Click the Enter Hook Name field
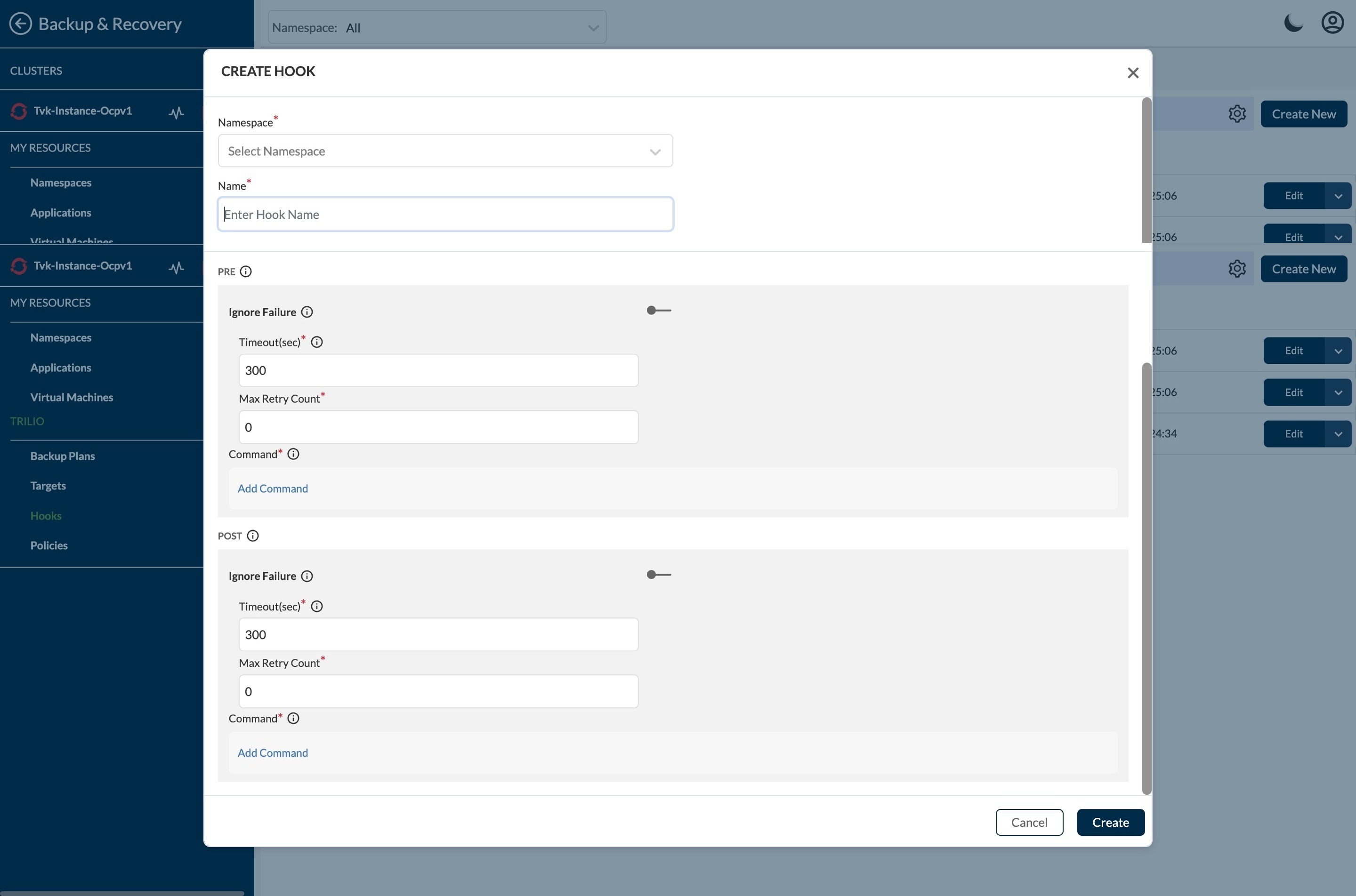The image size is (1356, 896). (x=445, y=214)
